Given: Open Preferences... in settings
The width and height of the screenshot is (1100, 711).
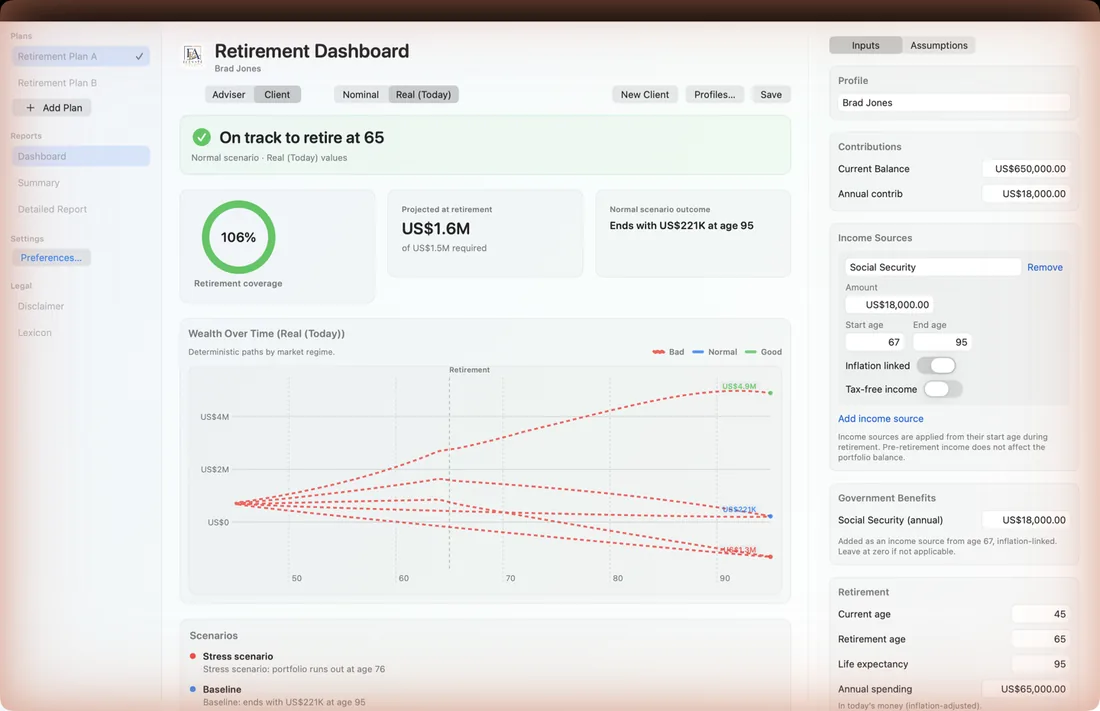Looking at the screenshot, I should (x=51, y=258).
